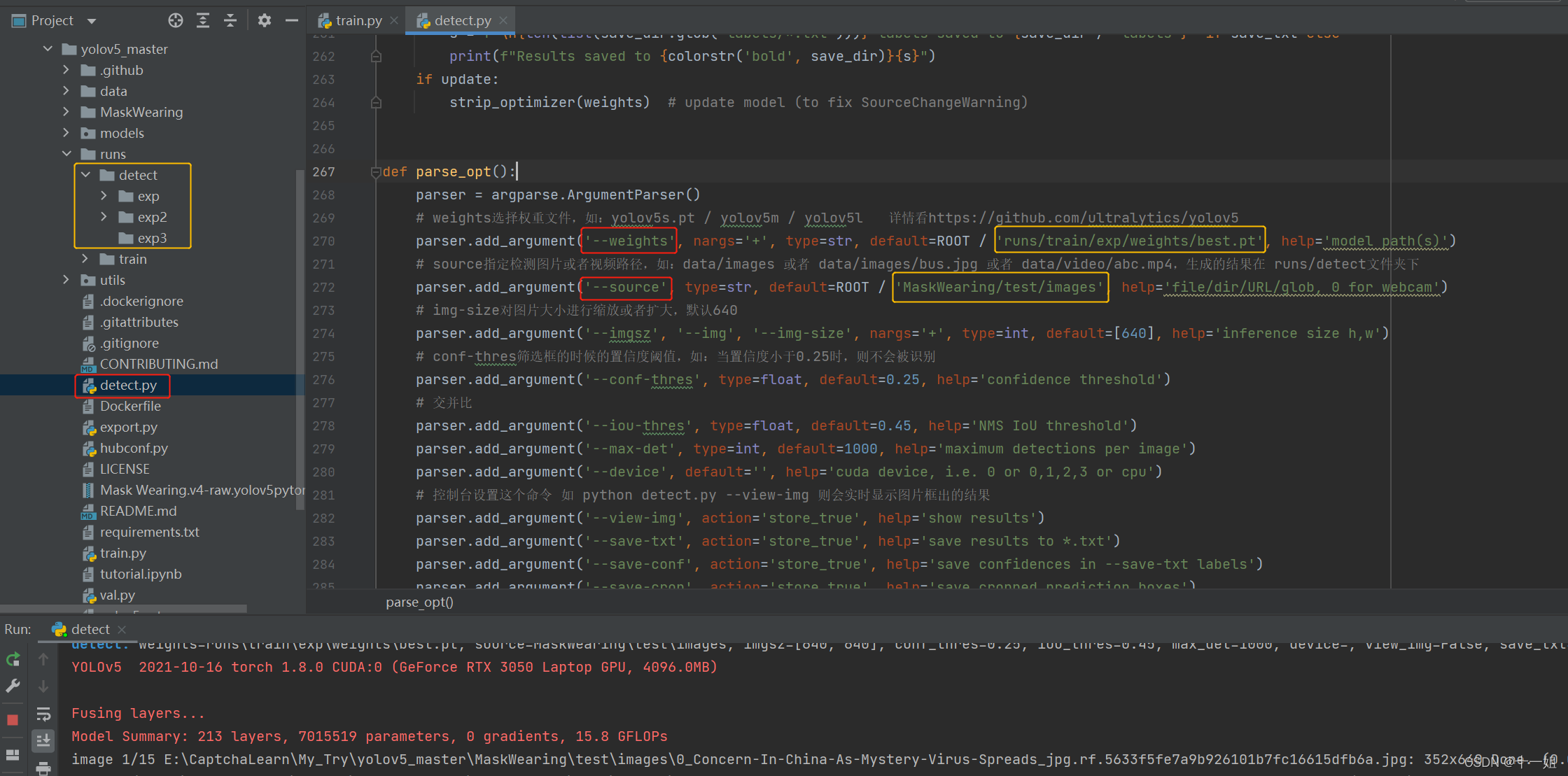Click the up stack trace arrow in Run panel

[x=43, y=659]
